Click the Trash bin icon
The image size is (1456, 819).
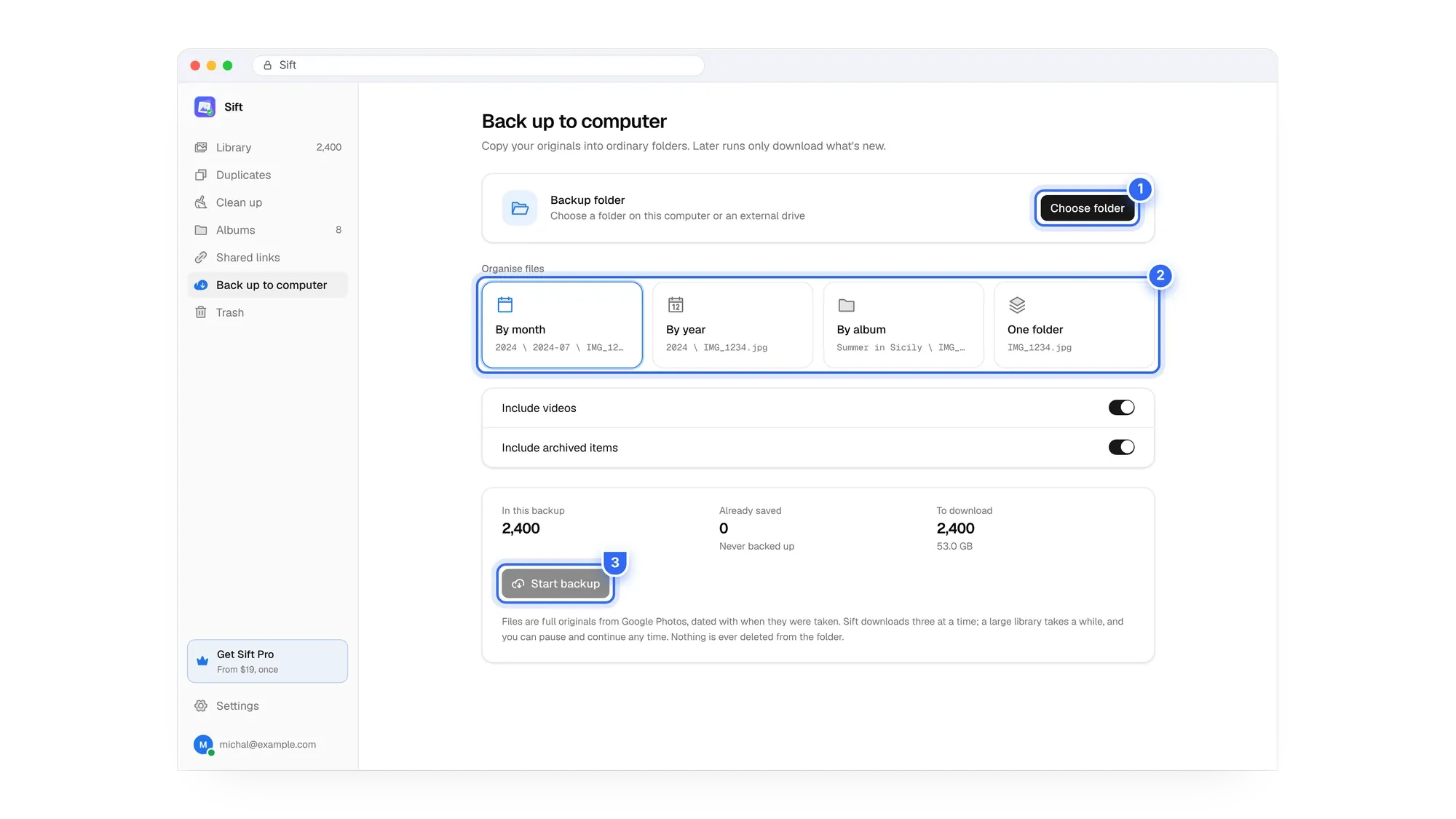201,312
